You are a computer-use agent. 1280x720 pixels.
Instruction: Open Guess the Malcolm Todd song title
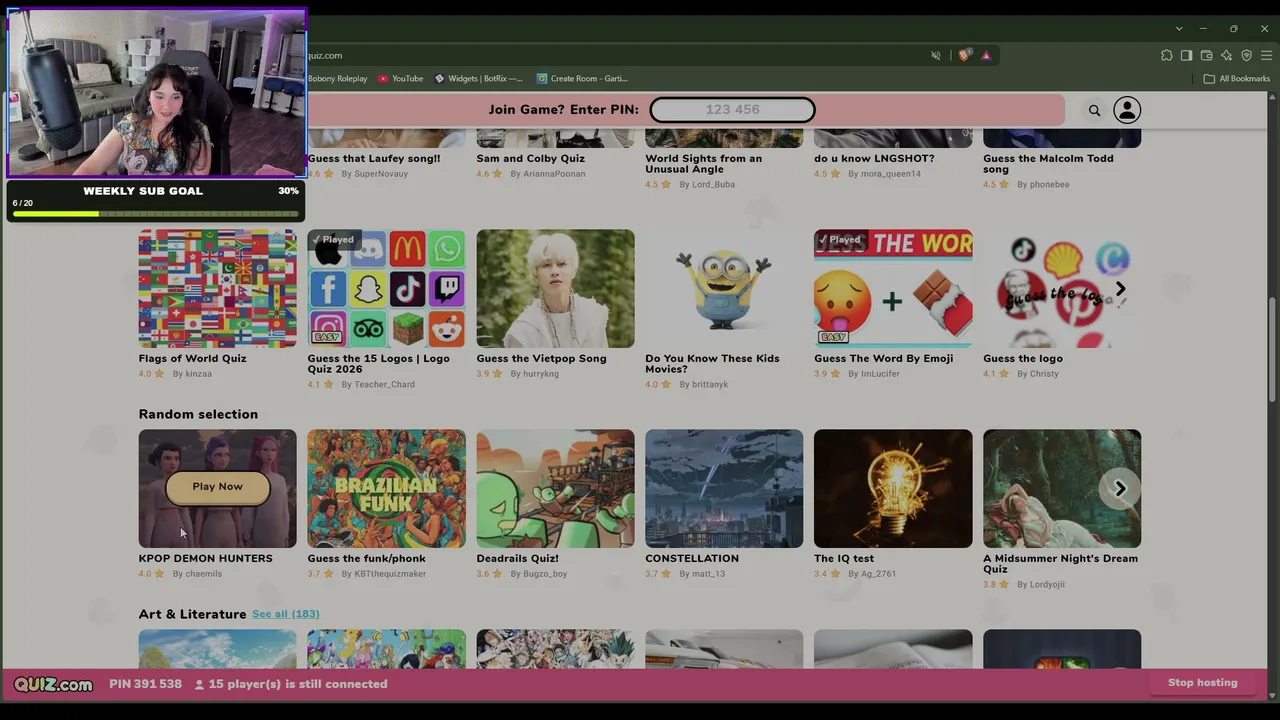[x=1048, y=164]
